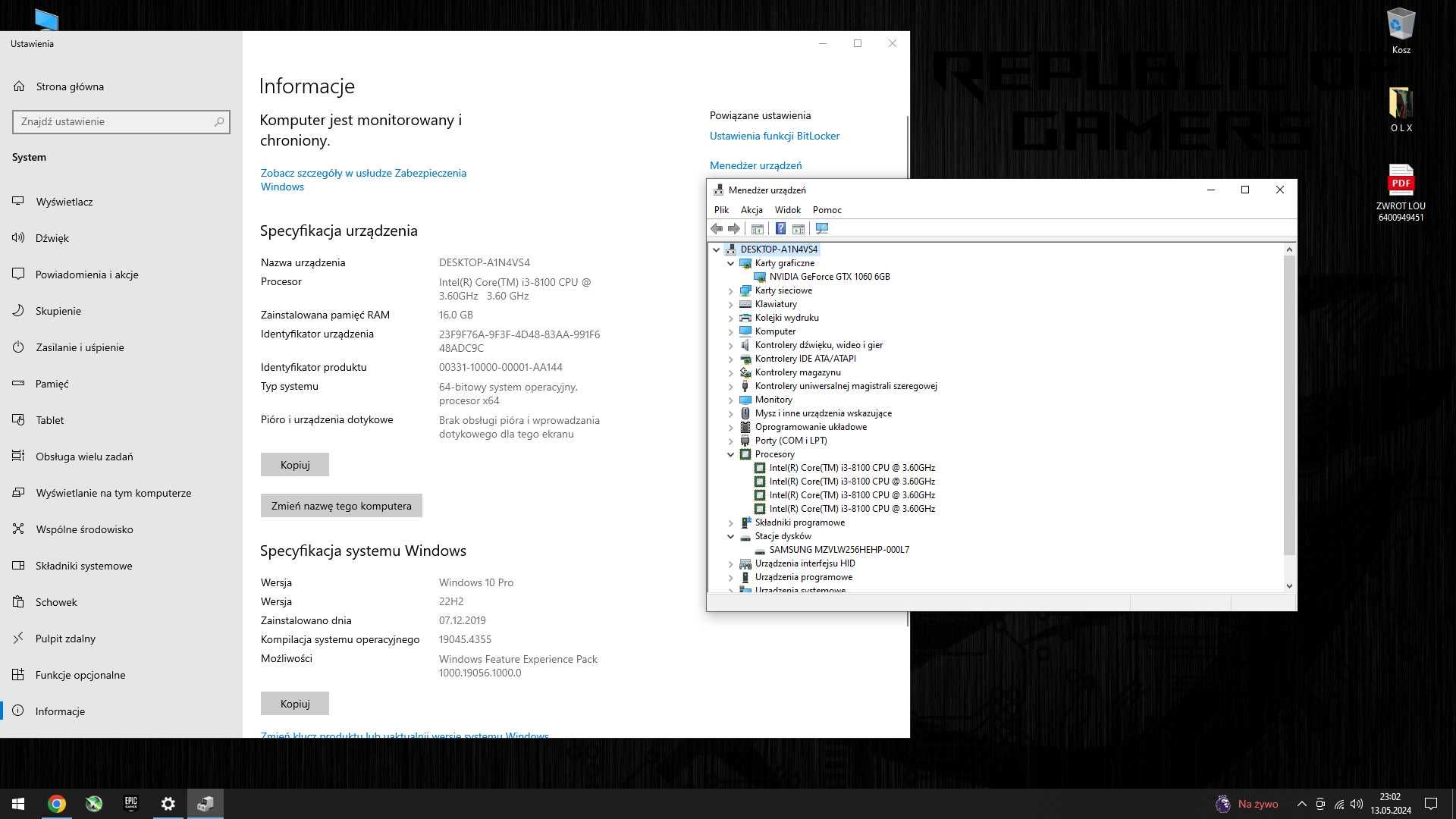Open Ustawienia funkcji BitLocker link

(x=774, y=136)
